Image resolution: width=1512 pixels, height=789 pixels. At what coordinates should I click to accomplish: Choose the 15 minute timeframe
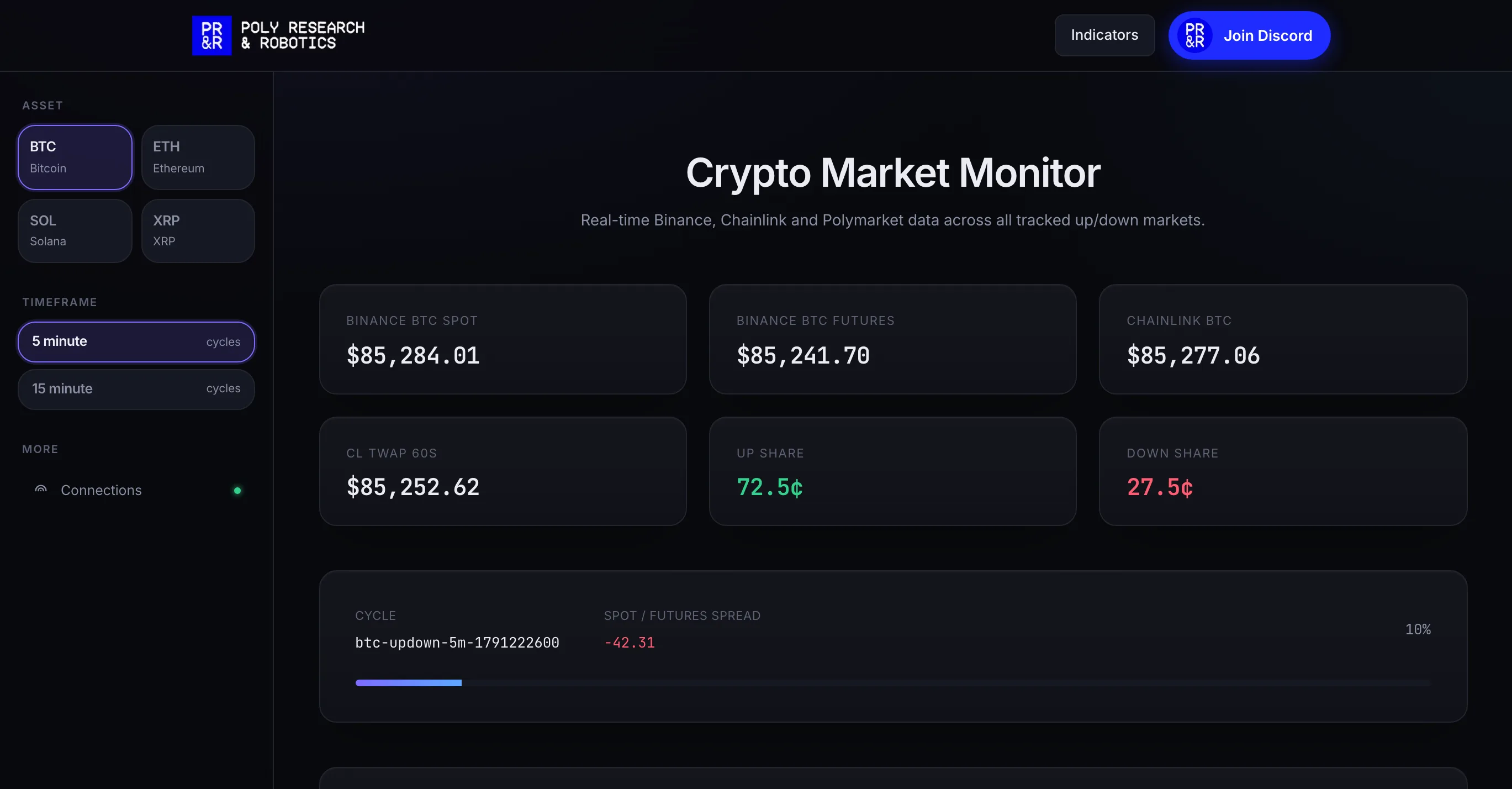[x=136, y=388]
